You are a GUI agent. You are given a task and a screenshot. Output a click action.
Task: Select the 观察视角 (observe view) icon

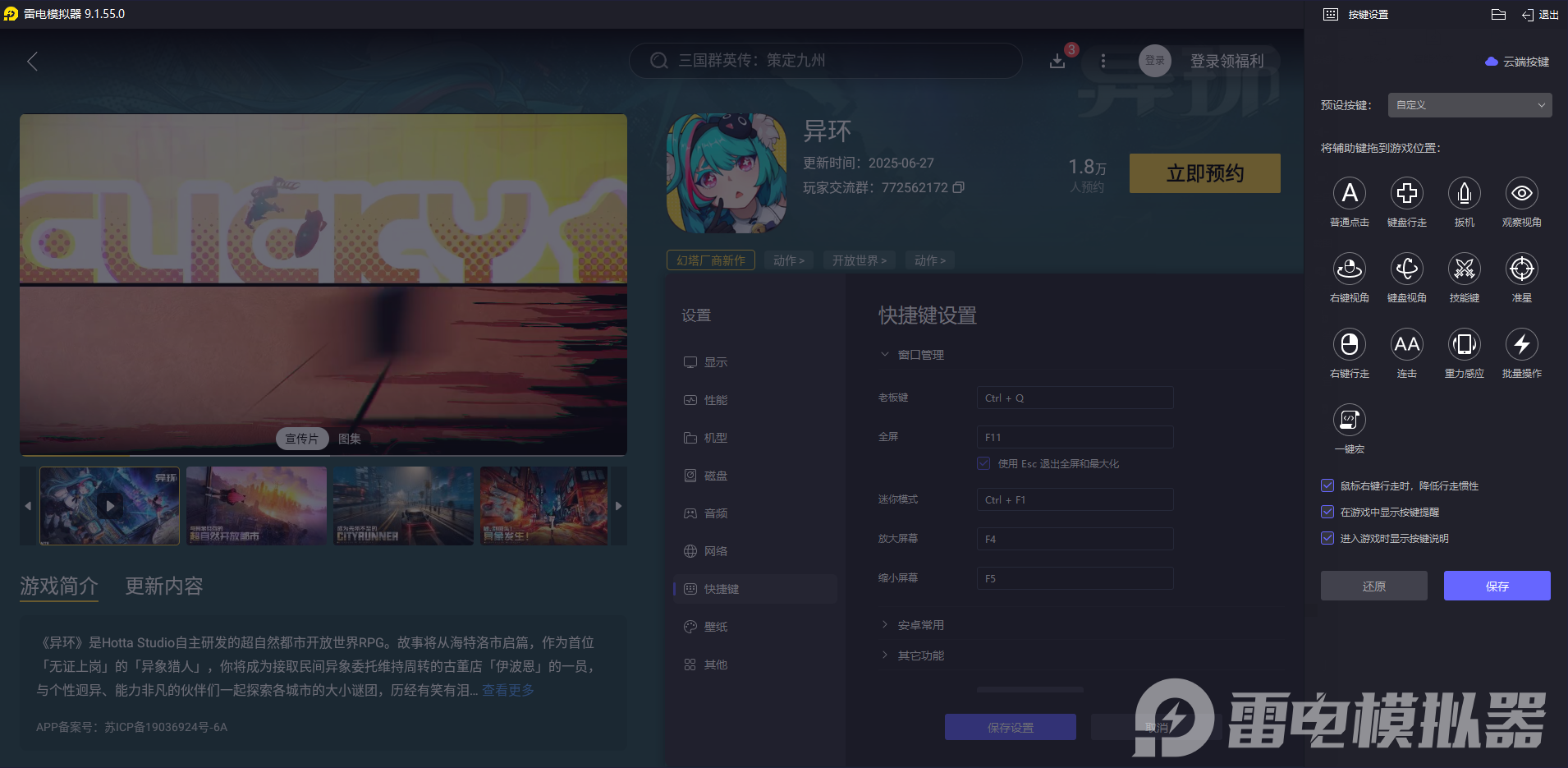click(1521, 195)
